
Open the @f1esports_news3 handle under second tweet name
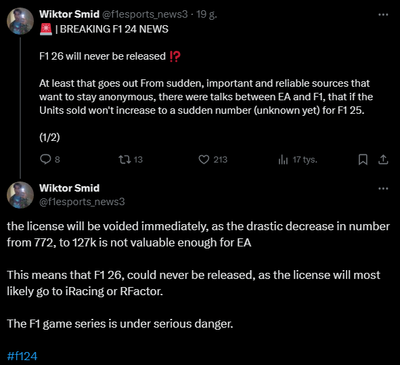(x=82, y=202)
